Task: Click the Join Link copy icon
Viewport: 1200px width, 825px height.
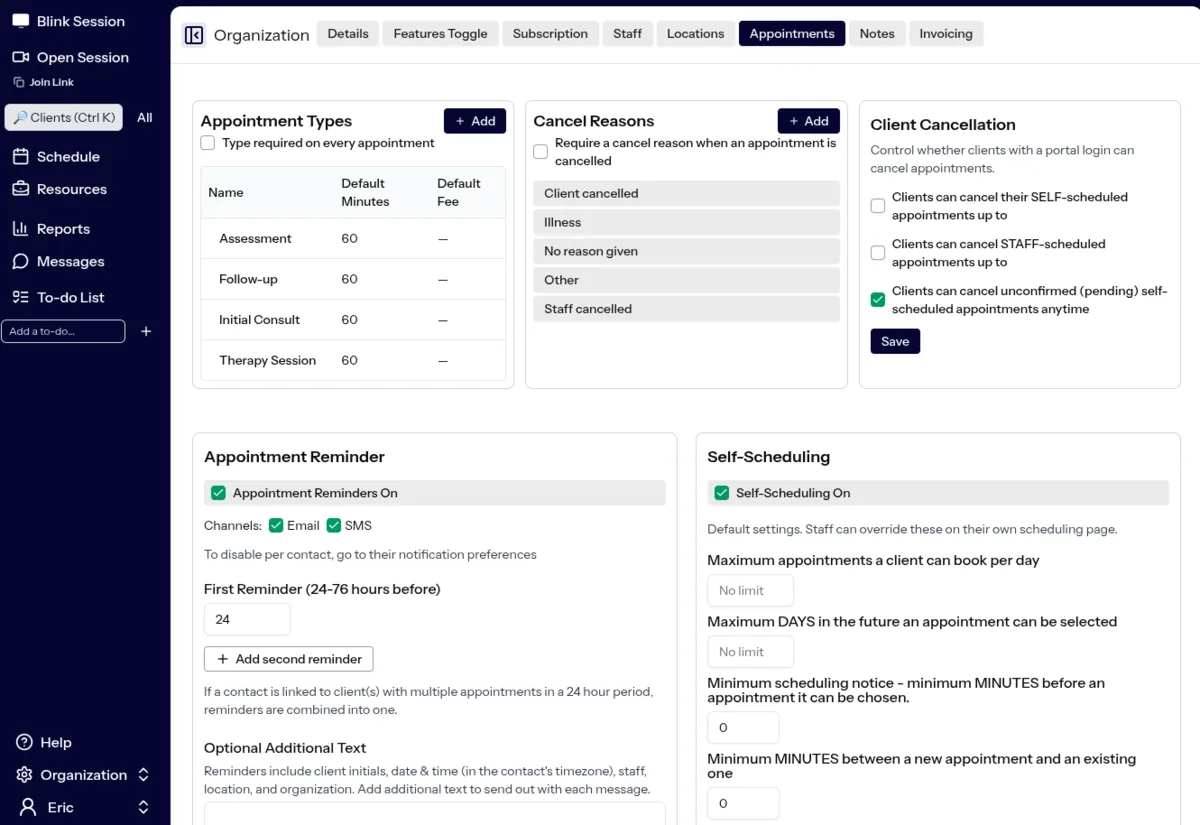Action: 19,82
